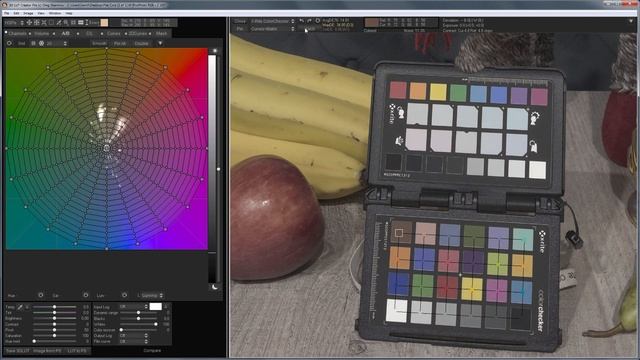Click the Smooth button

[x=99, y=43]
